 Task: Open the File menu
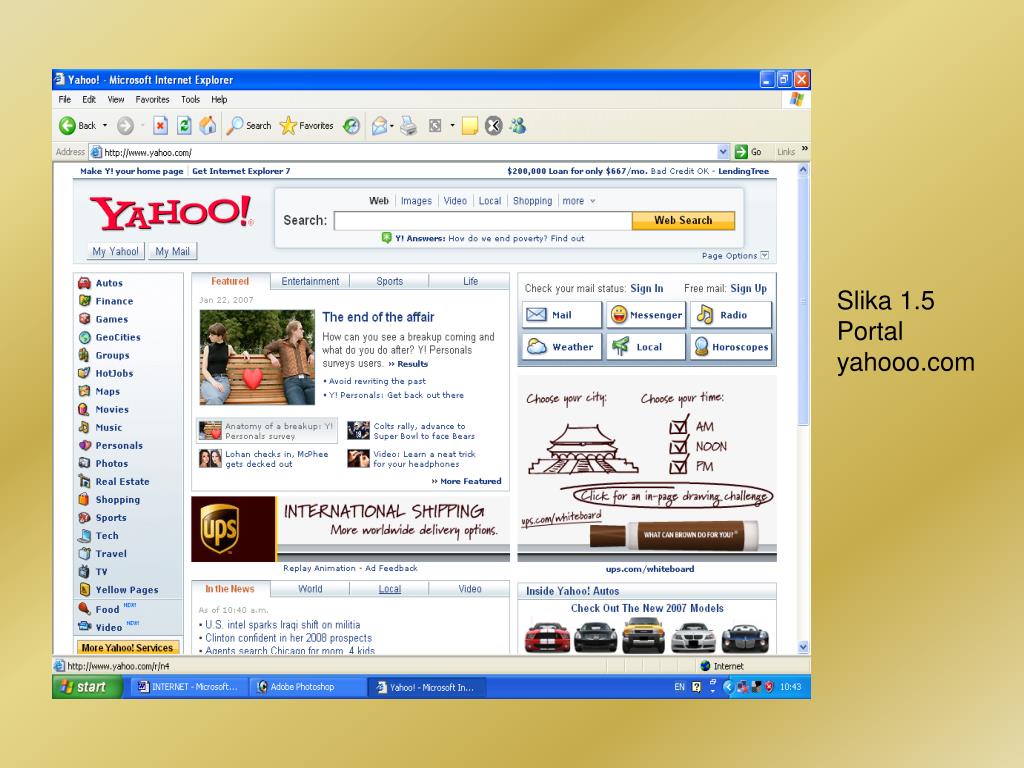point(65,99)
